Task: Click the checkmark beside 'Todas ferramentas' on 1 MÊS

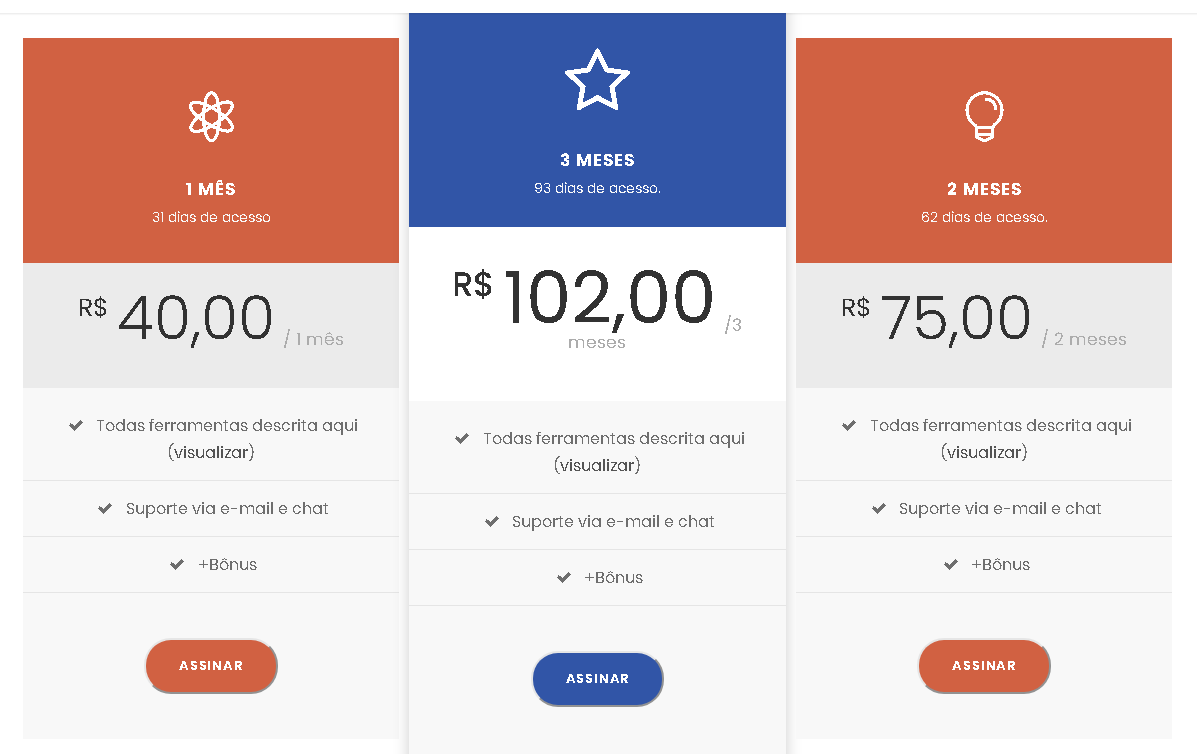Action: (x=76, y=425)
